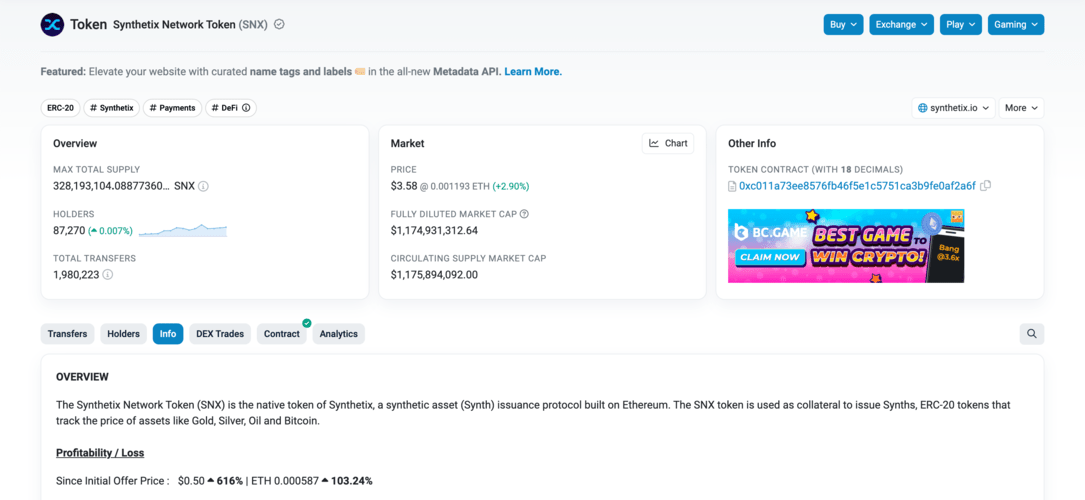Click info icon beside total transfers count

[108, 275]
